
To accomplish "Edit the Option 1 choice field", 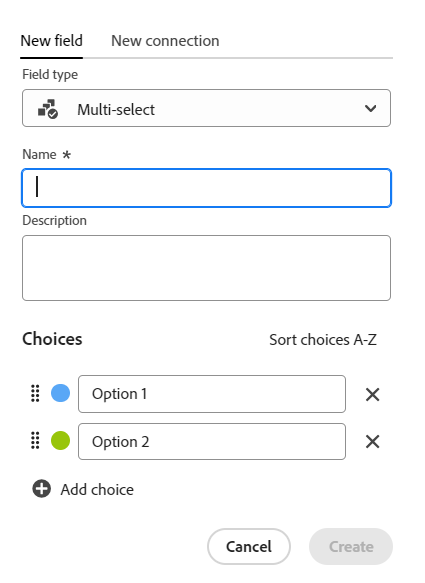I will pyautogui.click(x=212, y=394).
